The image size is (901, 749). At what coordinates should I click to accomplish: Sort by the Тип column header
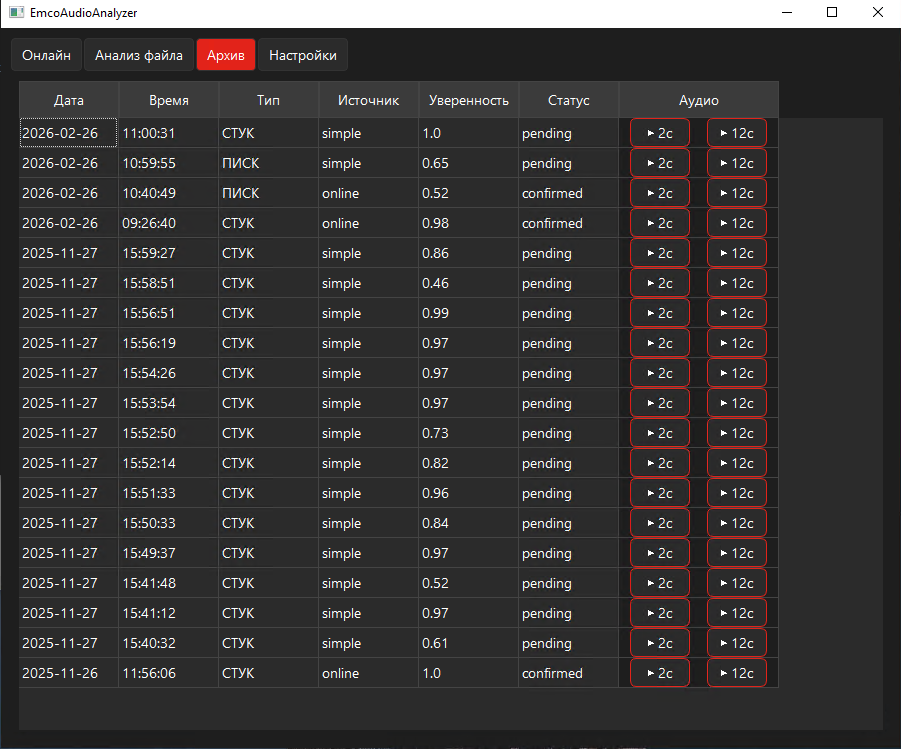(x=268, y=100)
